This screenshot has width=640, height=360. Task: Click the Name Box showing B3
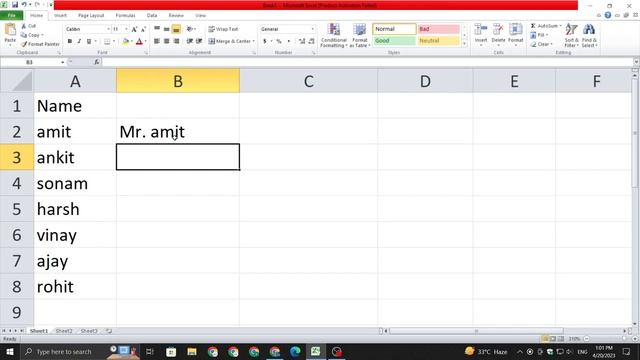[29, 62]
